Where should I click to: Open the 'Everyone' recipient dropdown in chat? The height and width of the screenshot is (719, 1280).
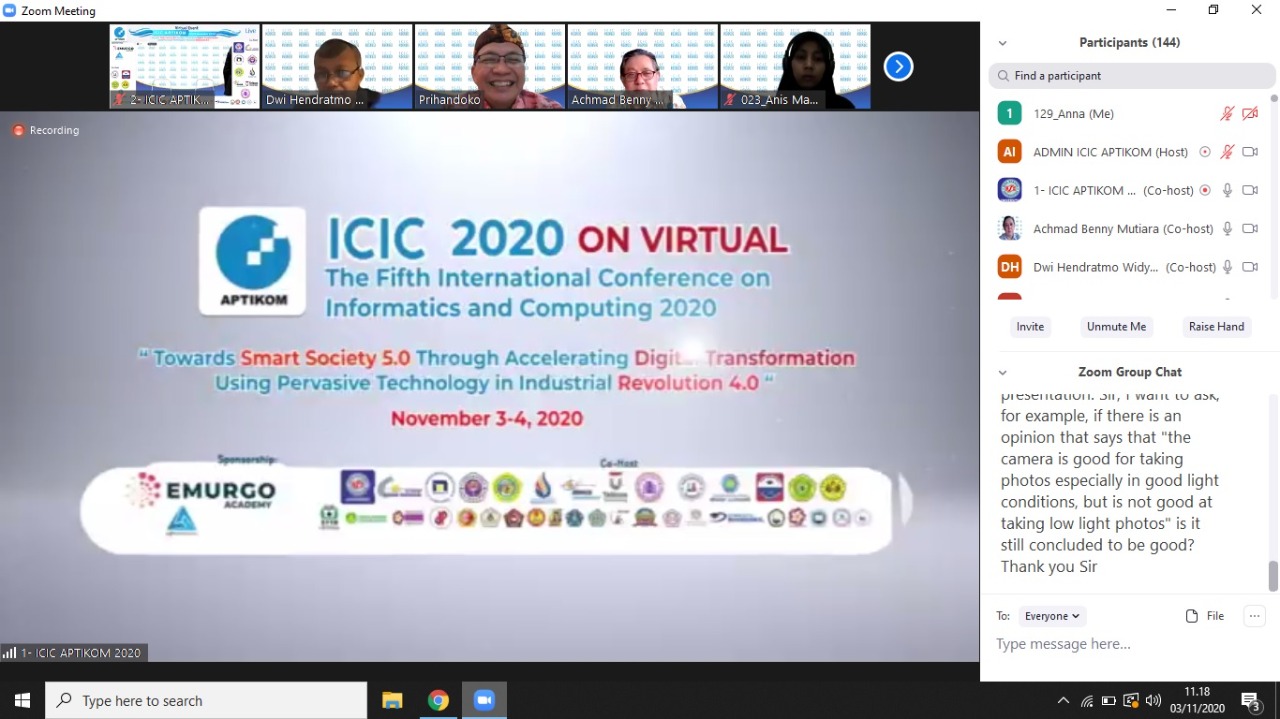(x=1052, y=616)
